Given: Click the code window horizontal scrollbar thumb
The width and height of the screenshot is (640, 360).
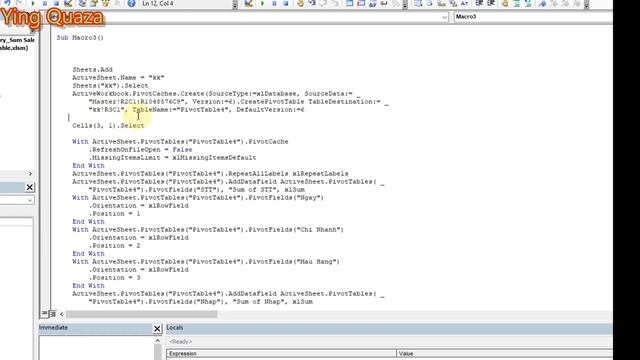Looking at the screenshot, I should pyautogui.click(x=142, y=314).
